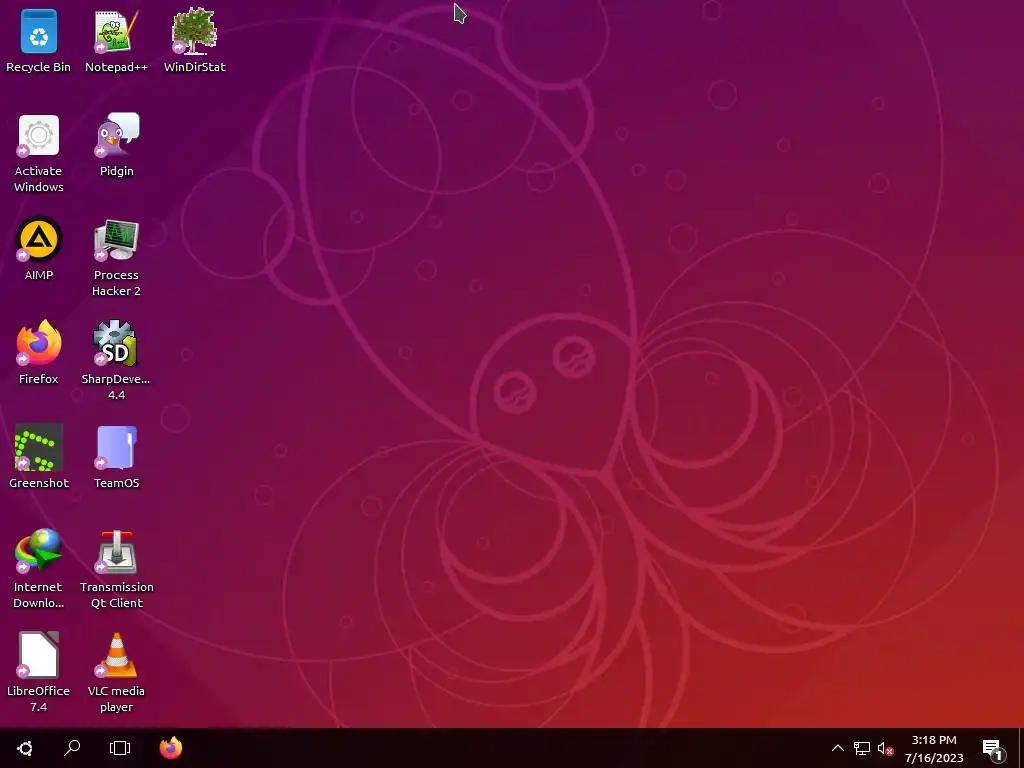Image resolution: width=1024 pixels, height=768 pixels.
Task: Open the notification center icon
Action: [x=993, y=749]
